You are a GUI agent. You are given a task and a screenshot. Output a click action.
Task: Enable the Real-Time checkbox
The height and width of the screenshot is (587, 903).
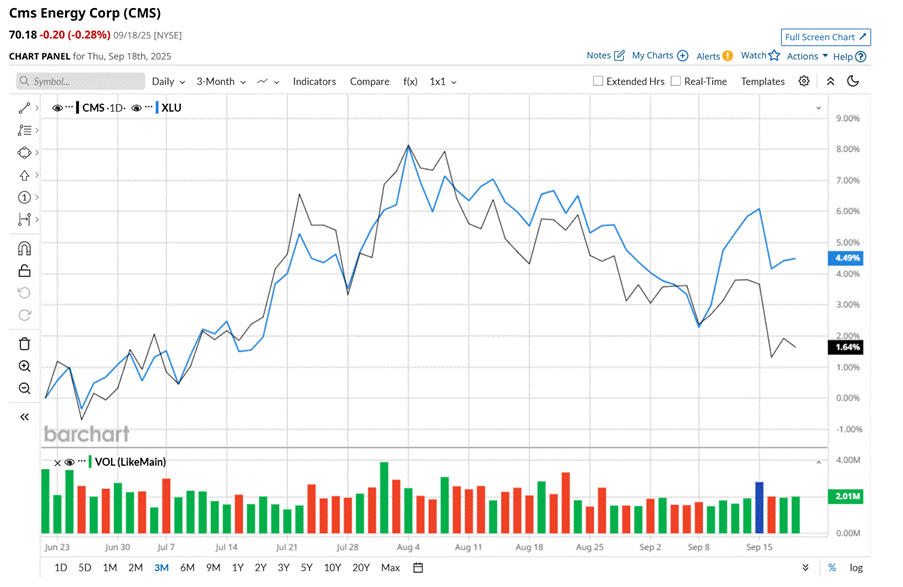click(x=676, y=81)
